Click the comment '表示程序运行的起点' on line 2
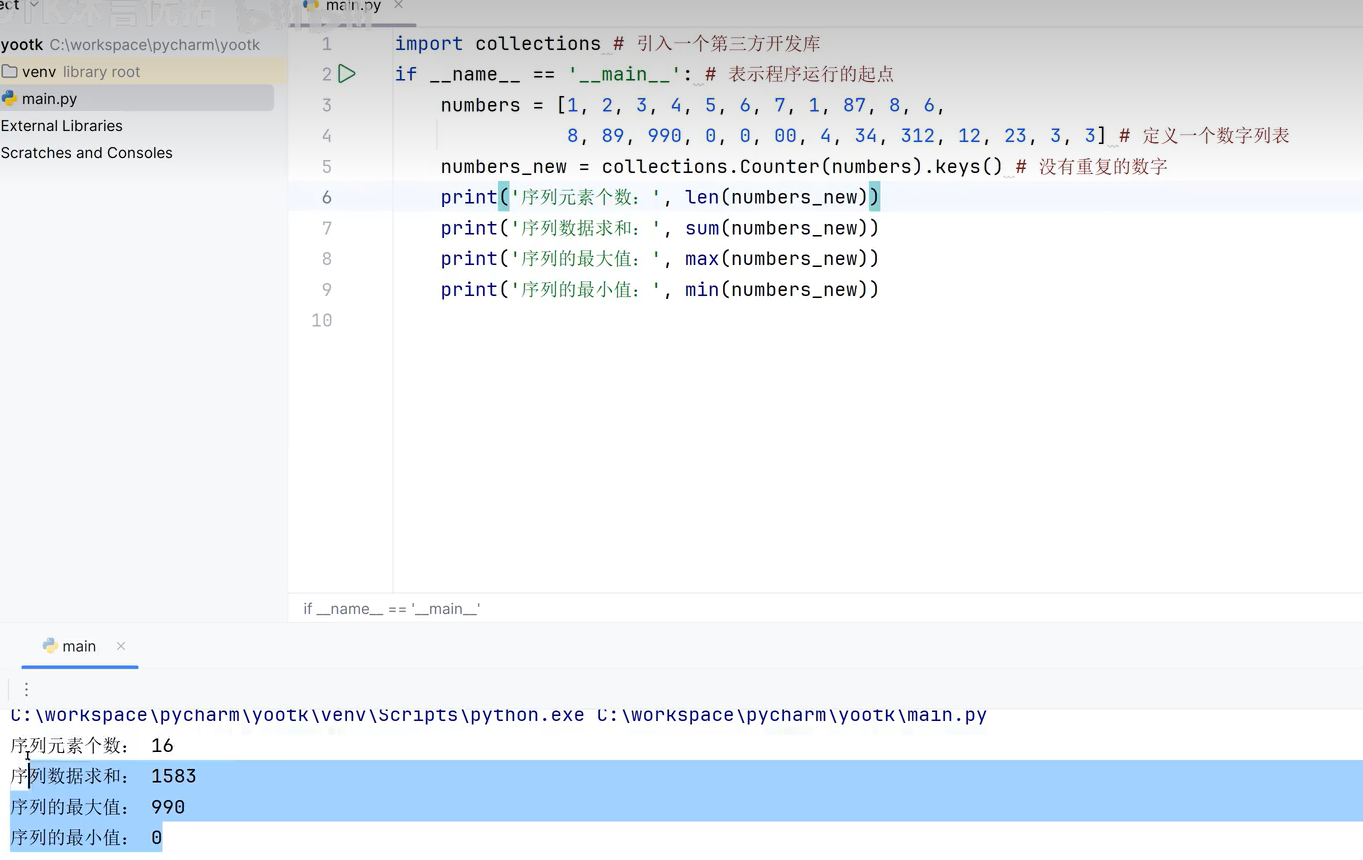Image resolution: width=1363 pixels, height=860 pixels. pyautogui.click(x=811, y=75)
